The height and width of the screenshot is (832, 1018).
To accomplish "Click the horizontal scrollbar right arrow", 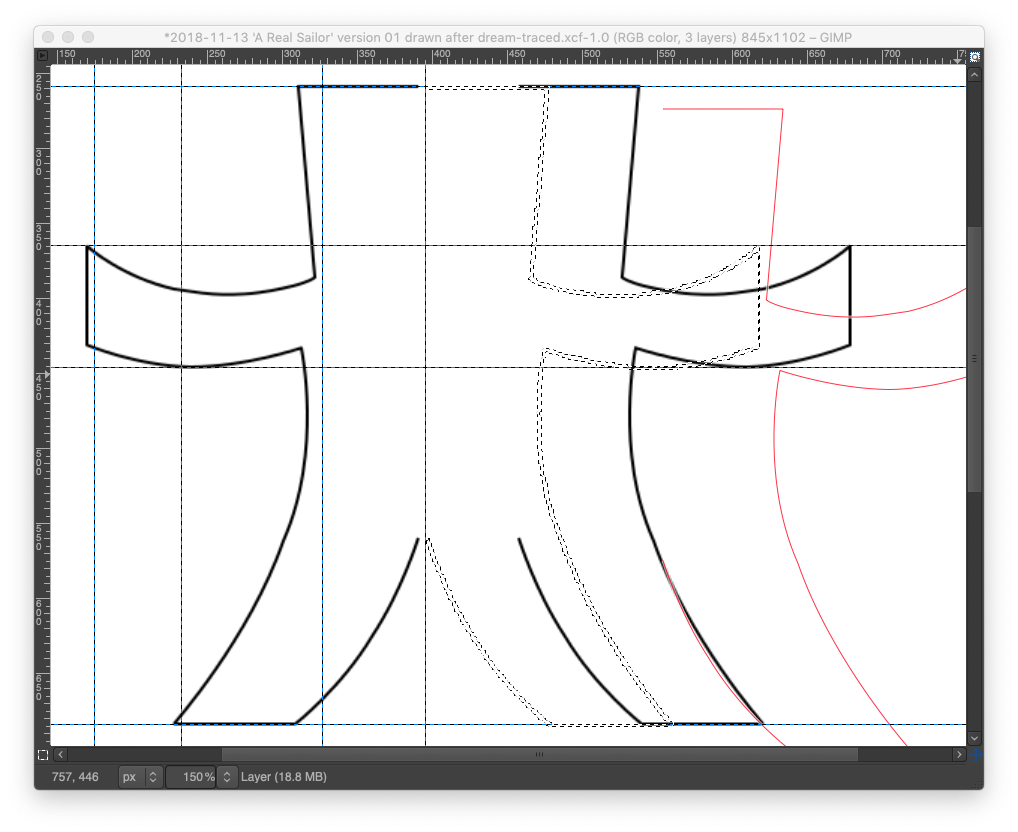I will click(x=959, y=755).
